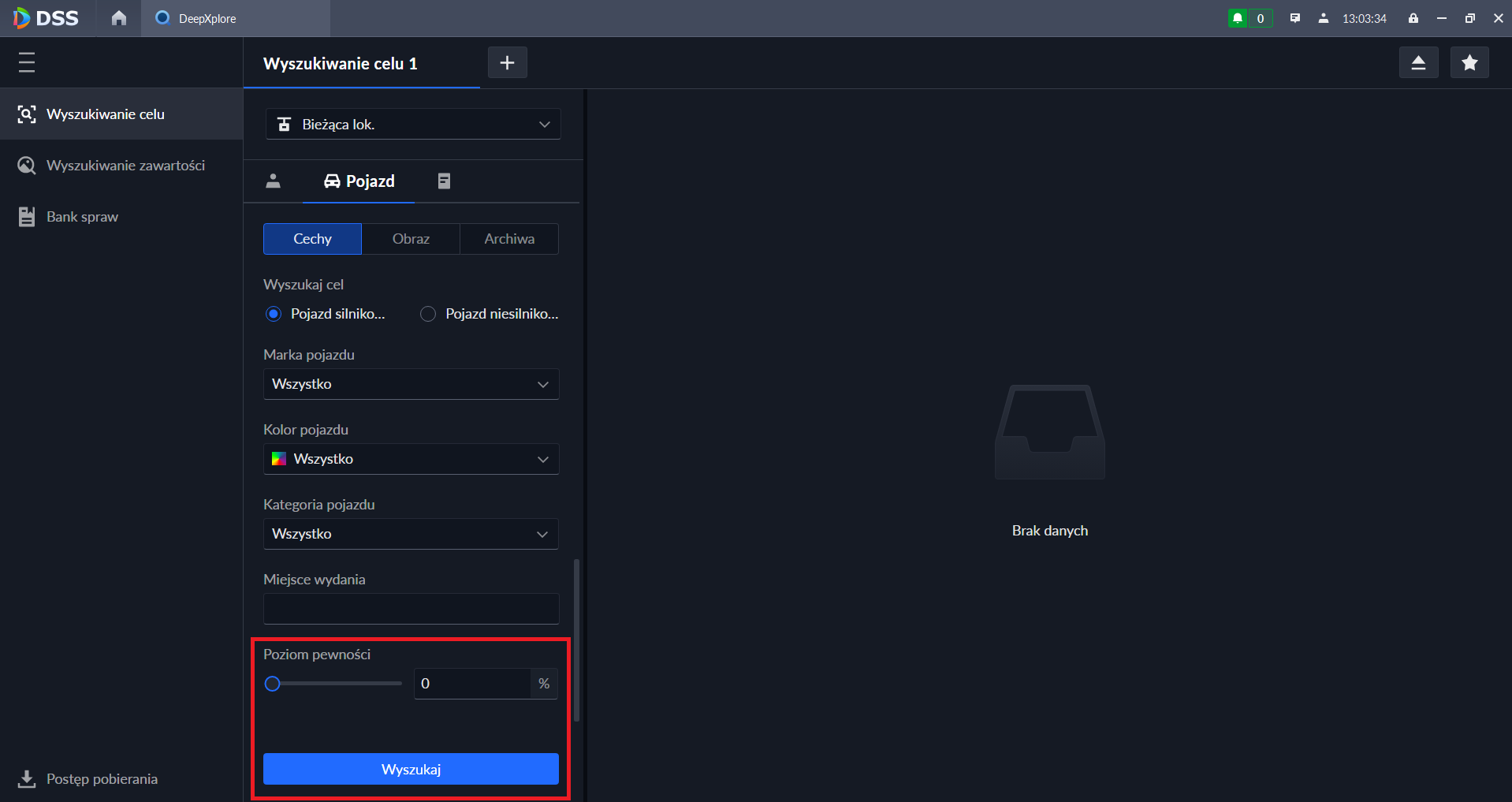Select the Pojazd silnikowy radio button
Image resolution: width=1512 pixels, height=802 pixels.
[x=274, y=314]
